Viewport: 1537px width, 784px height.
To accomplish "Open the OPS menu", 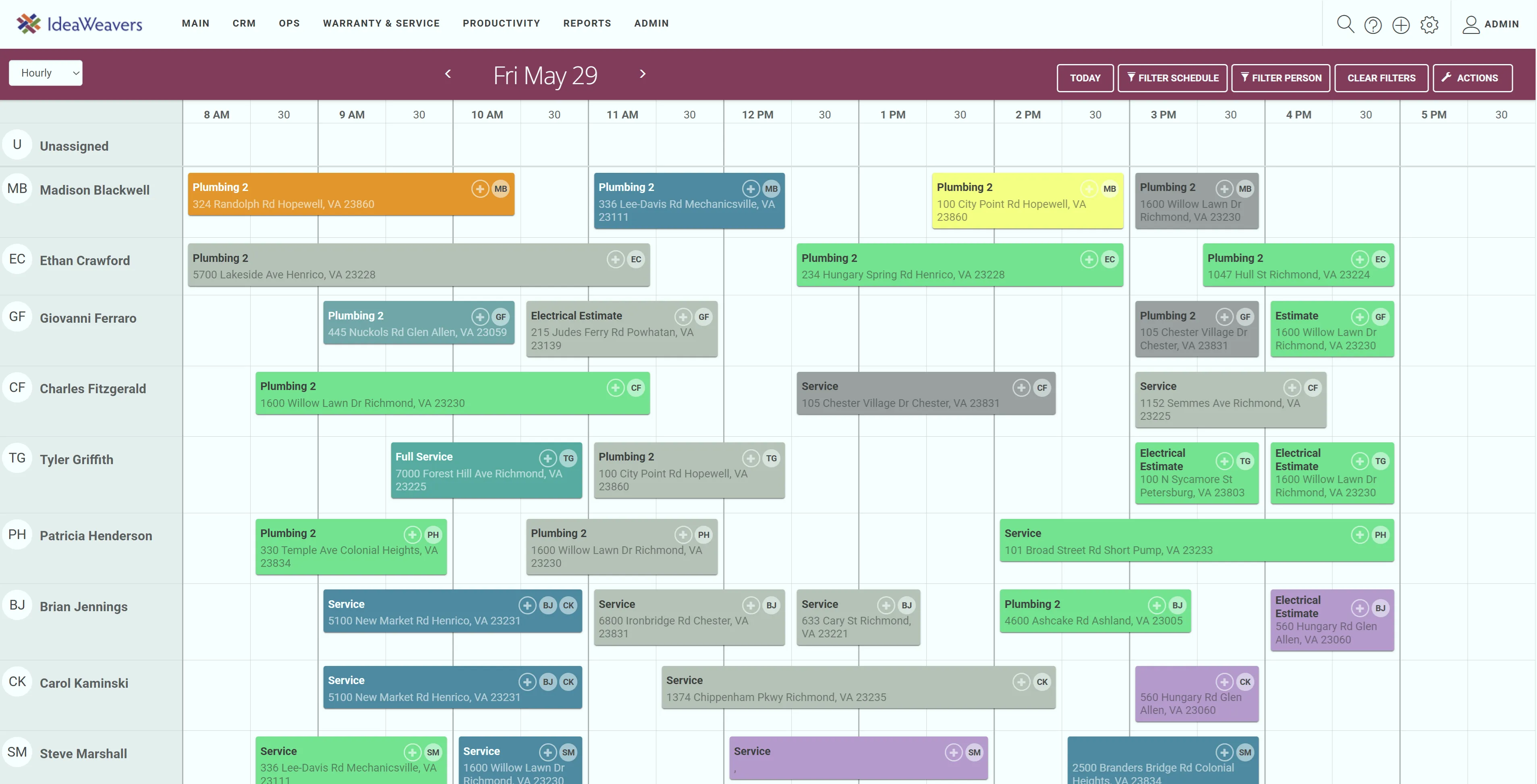I will pos(289,23).
